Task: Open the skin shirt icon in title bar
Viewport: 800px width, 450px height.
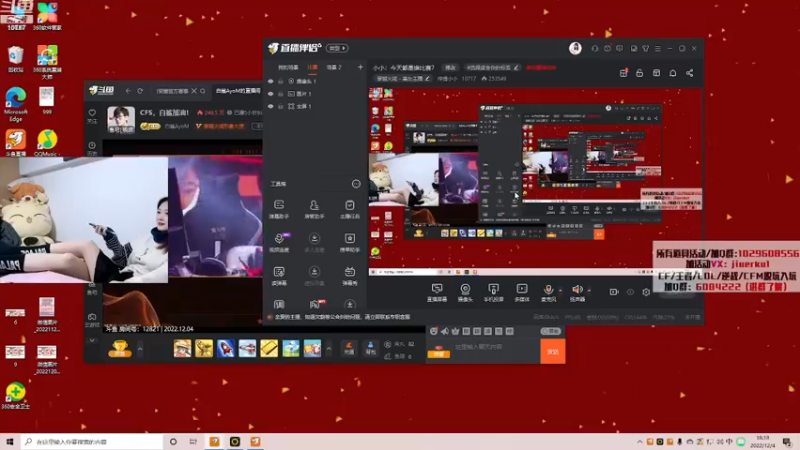Action: point(645,48)
